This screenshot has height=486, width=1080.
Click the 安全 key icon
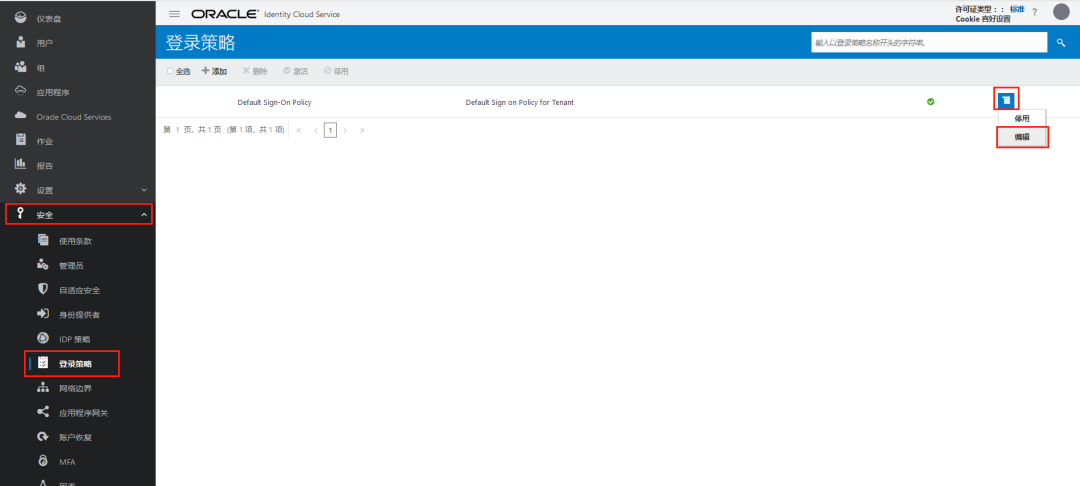click(21, 214)
